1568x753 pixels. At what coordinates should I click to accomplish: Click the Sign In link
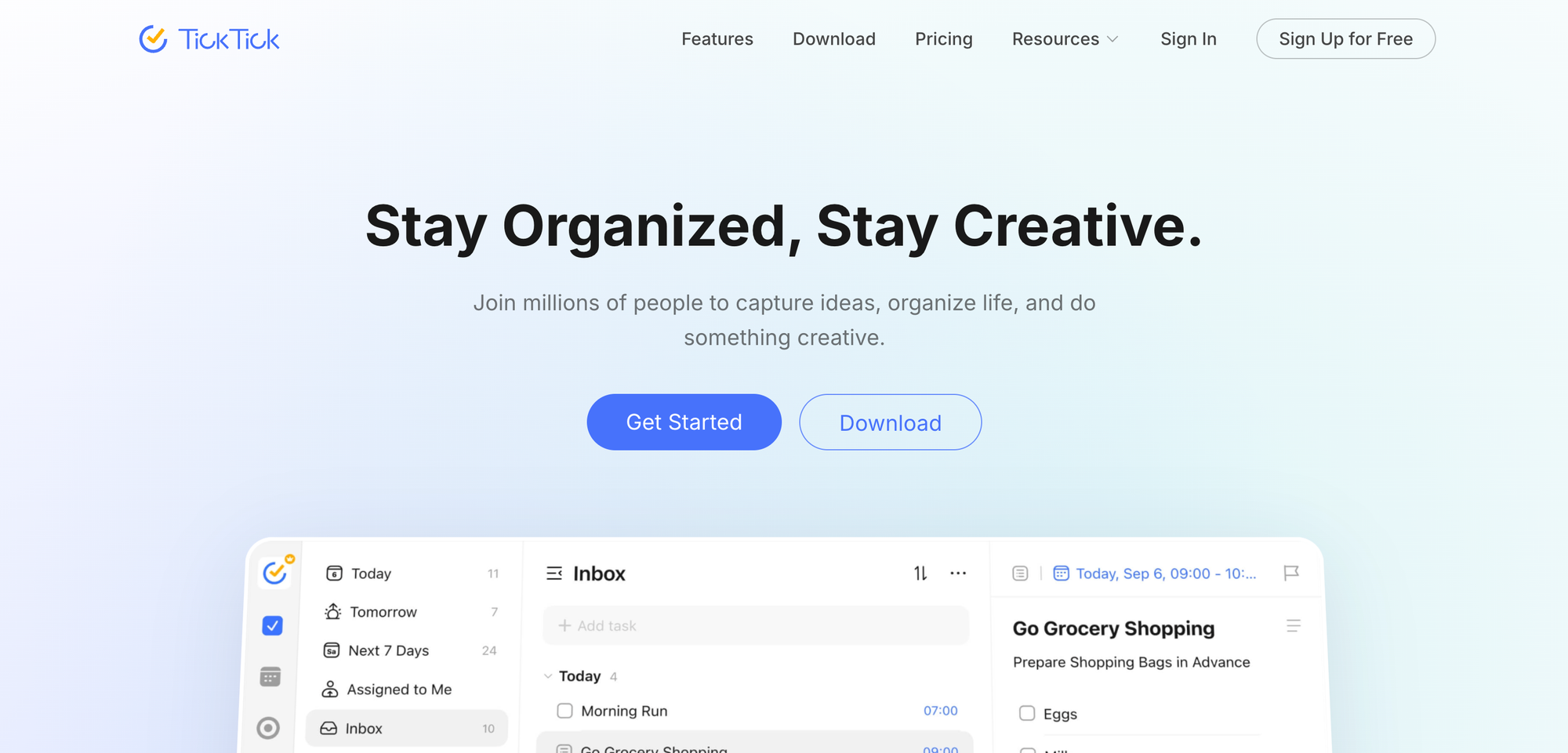[x=1189, y=38]
